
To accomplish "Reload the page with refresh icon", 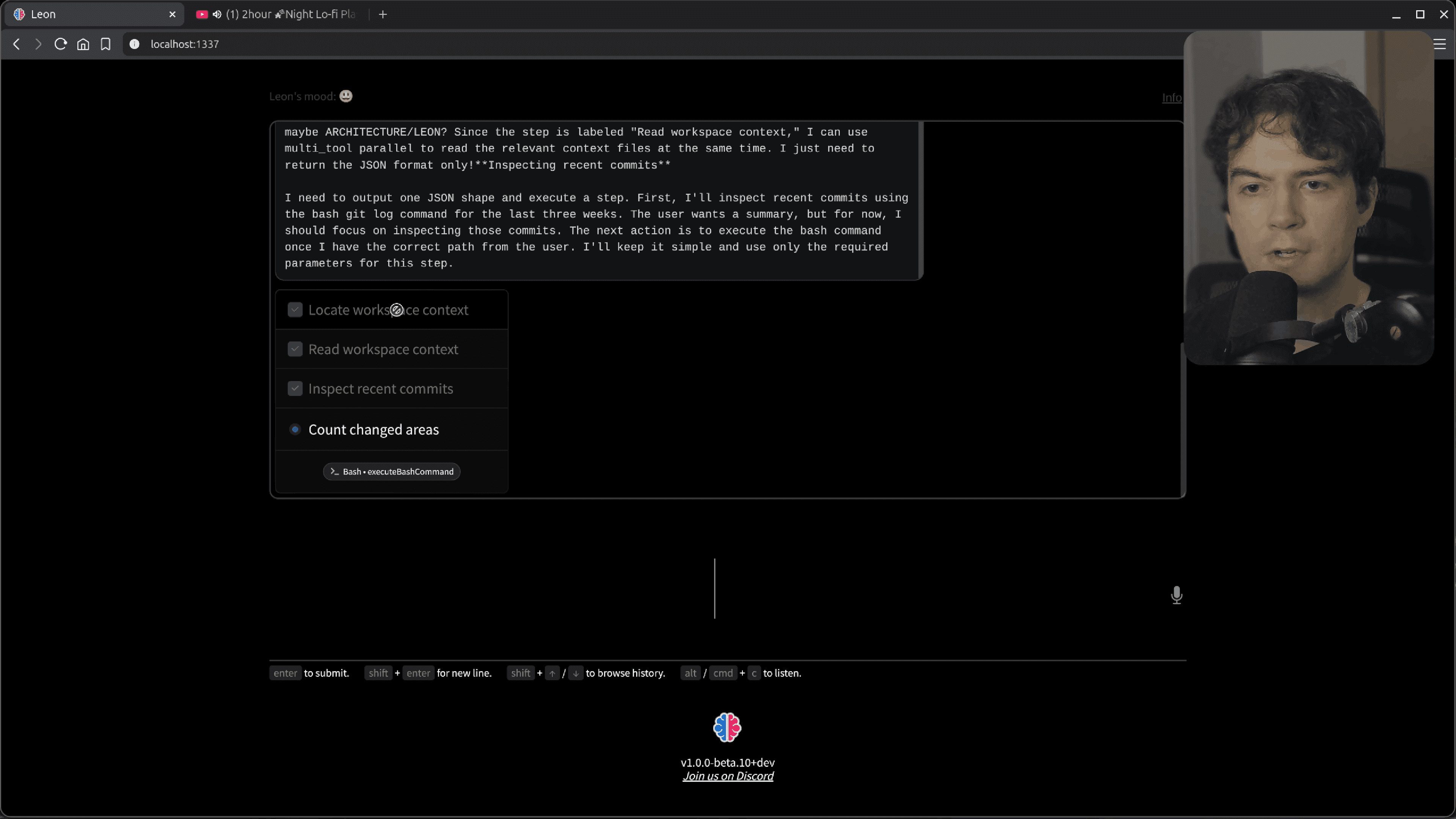I will (61, 44).
